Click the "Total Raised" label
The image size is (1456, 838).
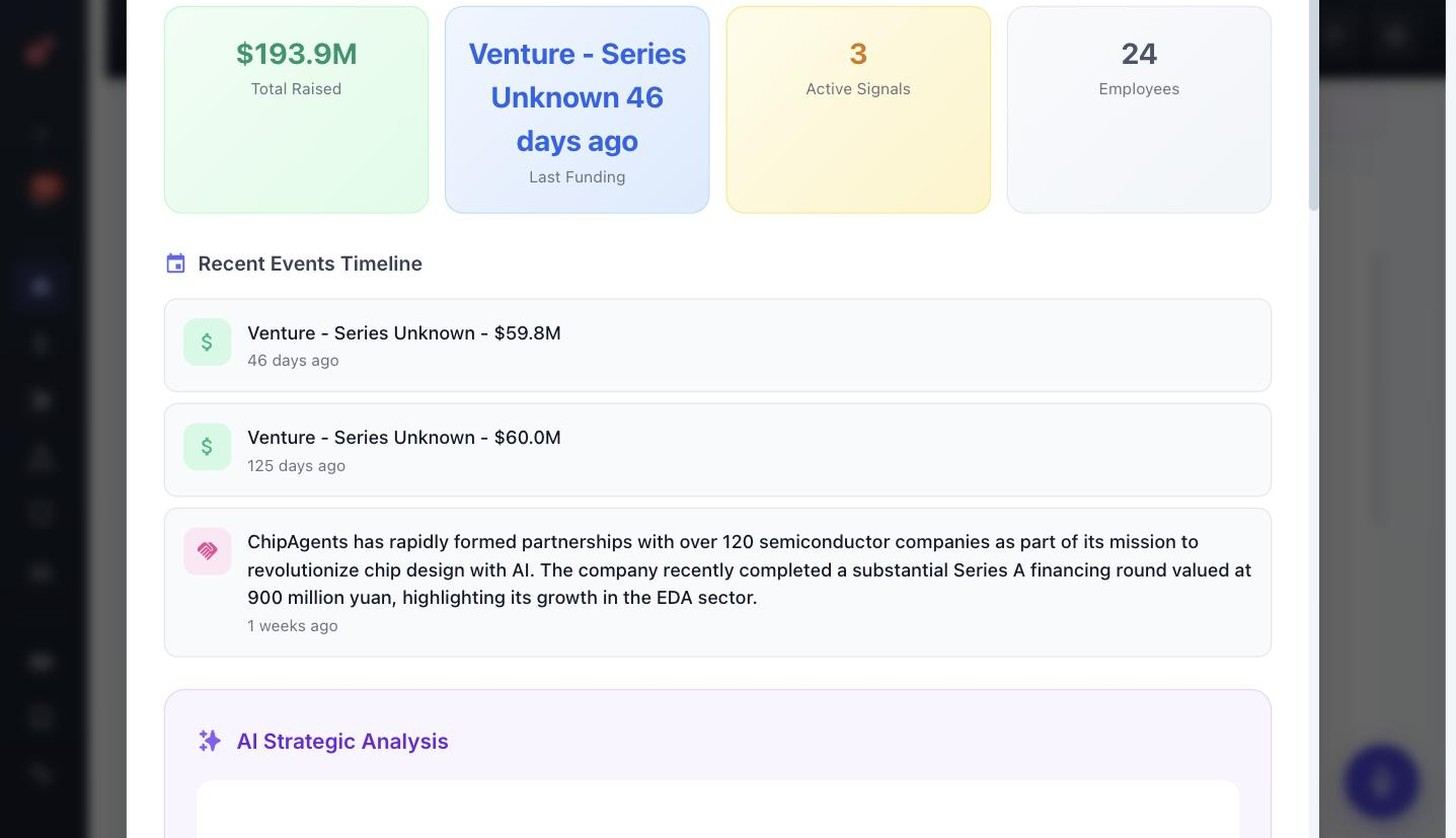[296, 89]
